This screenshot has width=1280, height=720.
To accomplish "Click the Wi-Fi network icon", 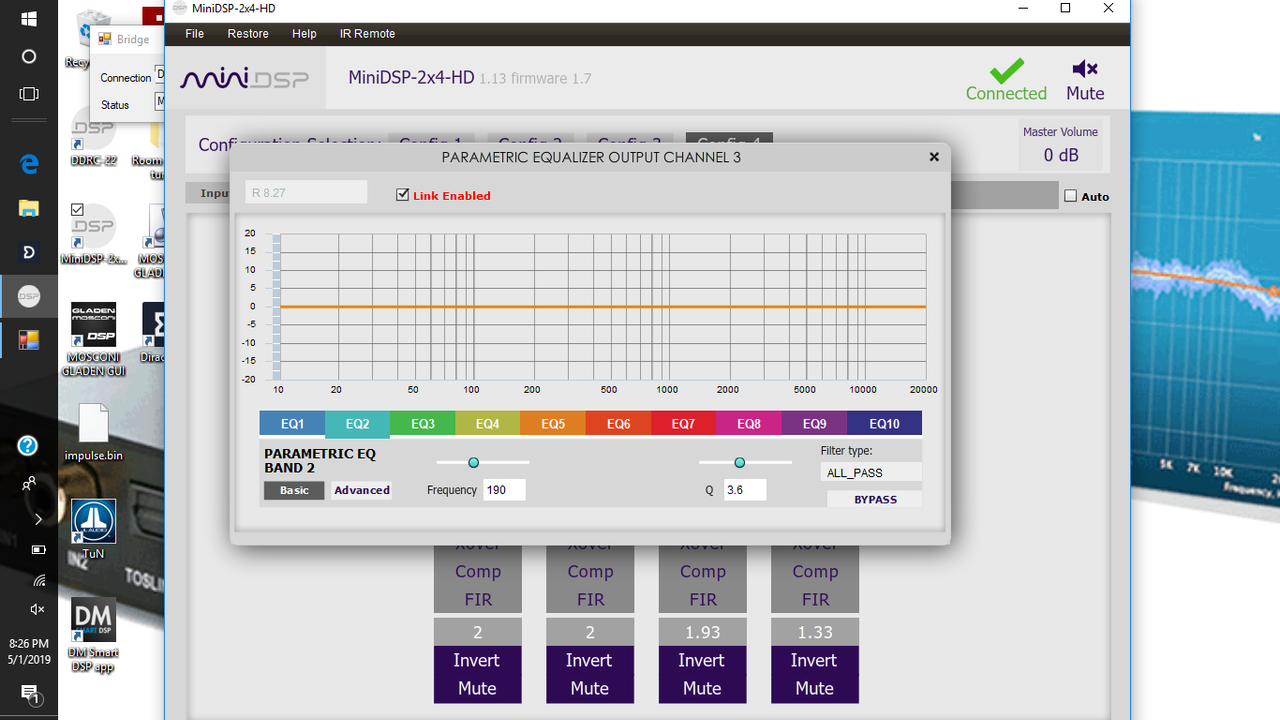I will coord(38,579).
